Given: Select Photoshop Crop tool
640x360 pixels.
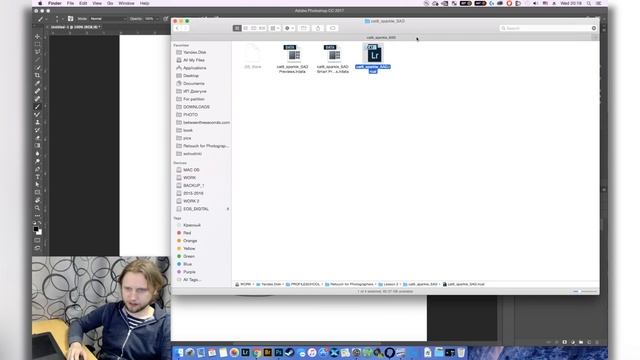Looking at the screenshot, I should coord(38,76).
